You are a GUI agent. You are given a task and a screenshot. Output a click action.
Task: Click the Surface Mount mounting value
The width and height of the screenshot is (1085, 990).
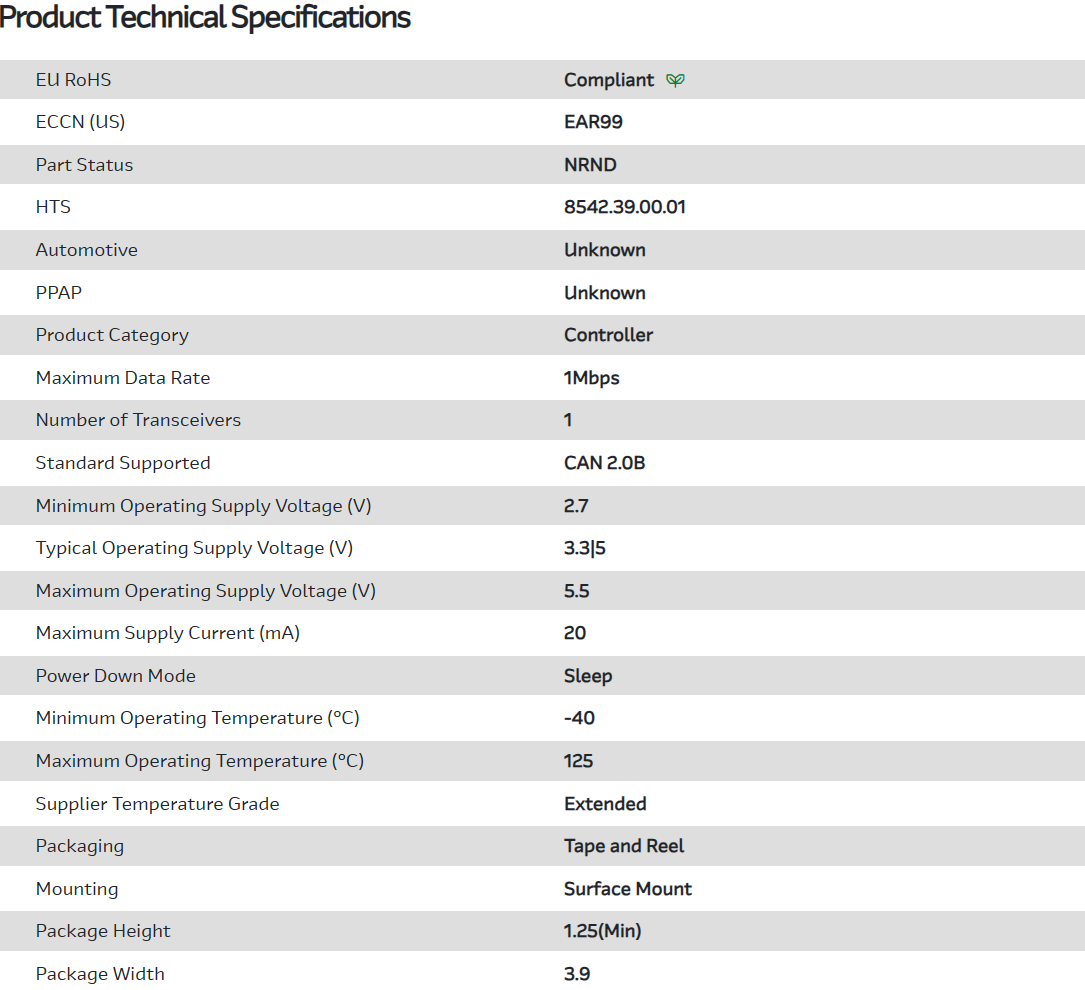point(627,889)
